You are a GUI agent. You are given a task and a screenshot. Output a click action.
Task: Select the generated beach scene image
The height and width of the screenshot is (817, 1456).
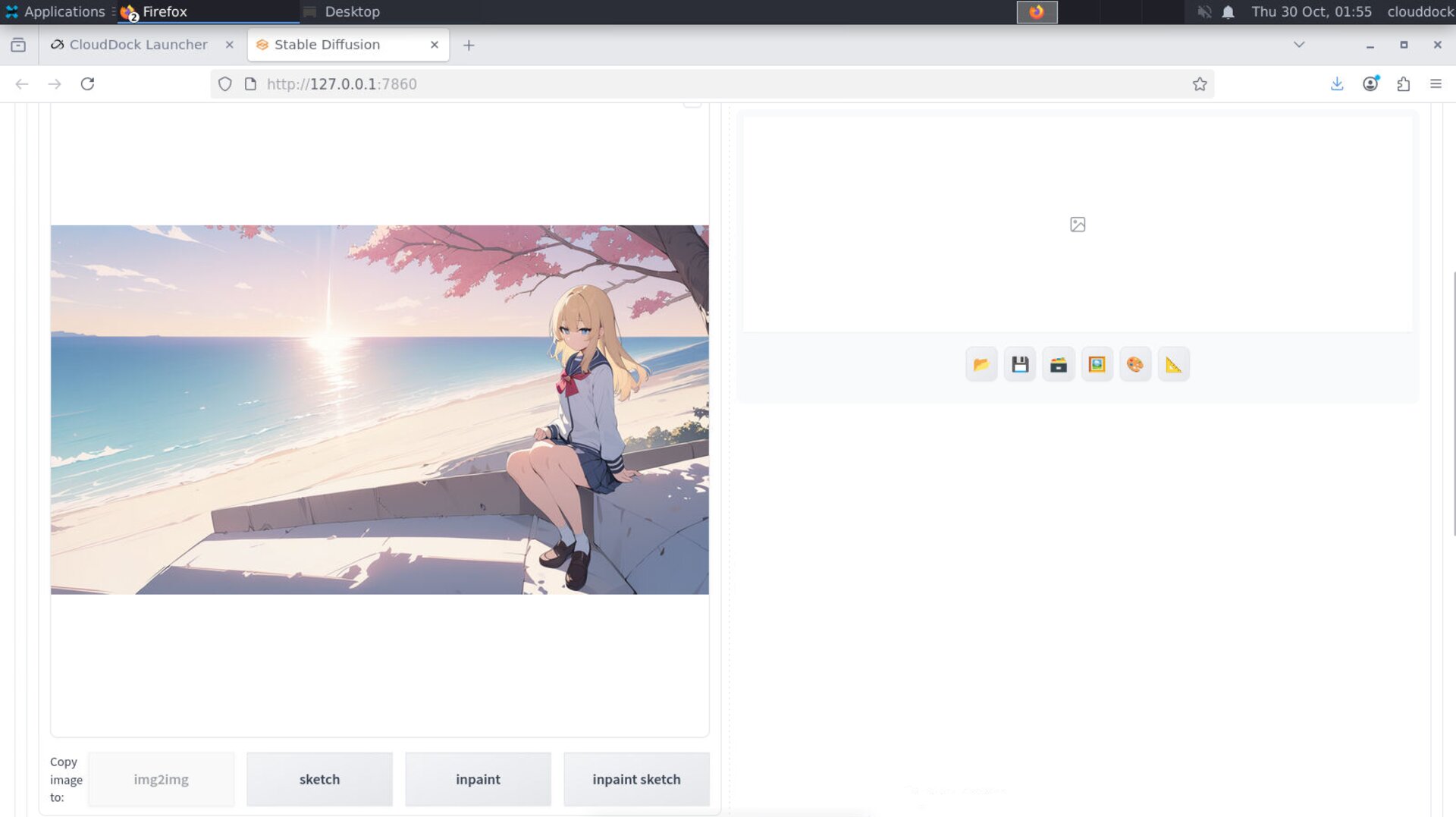(378, 407)
